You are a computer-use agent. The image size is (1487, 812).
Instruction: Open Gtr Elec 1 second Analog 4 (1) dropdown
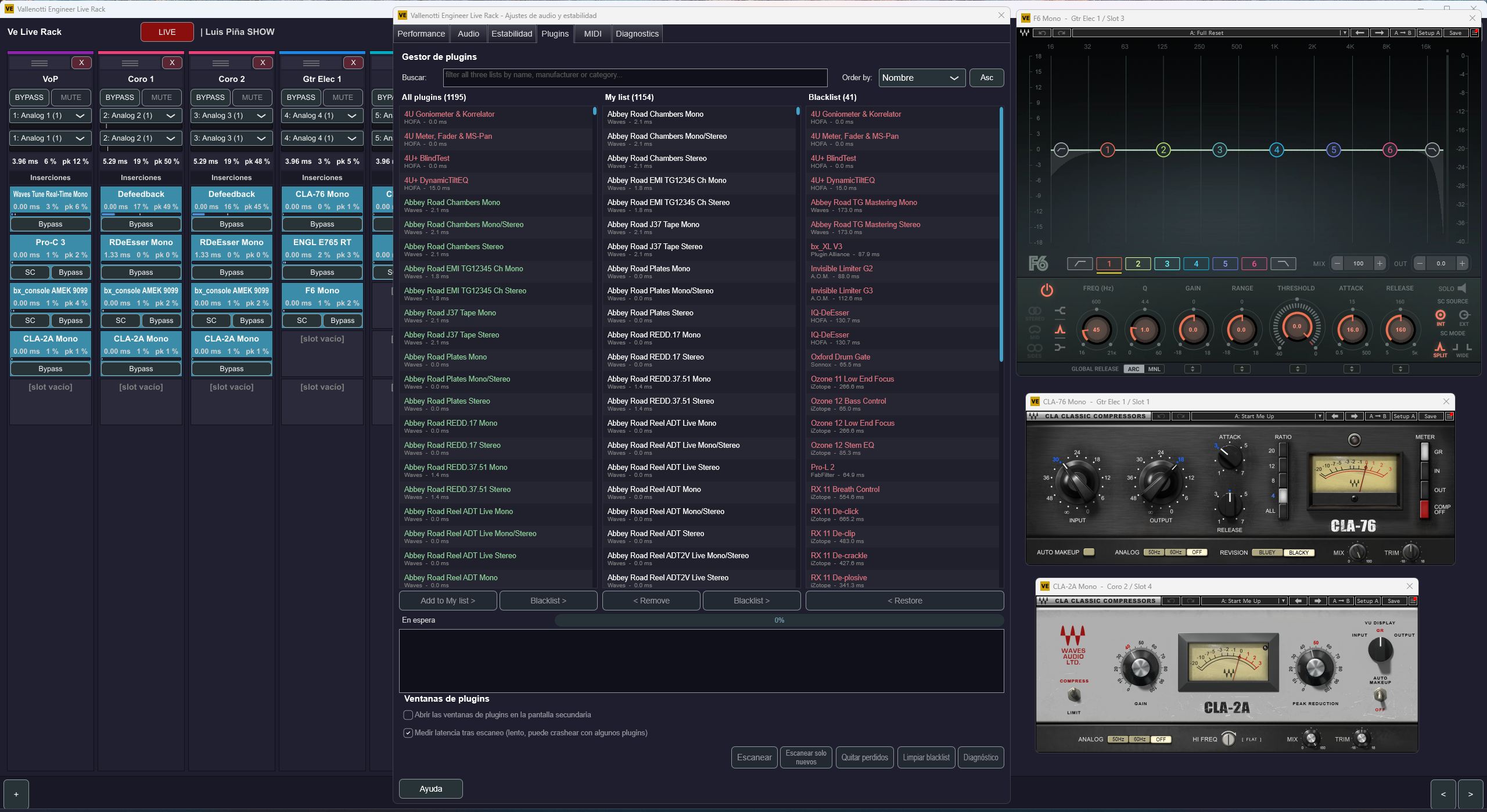point(322,138)
